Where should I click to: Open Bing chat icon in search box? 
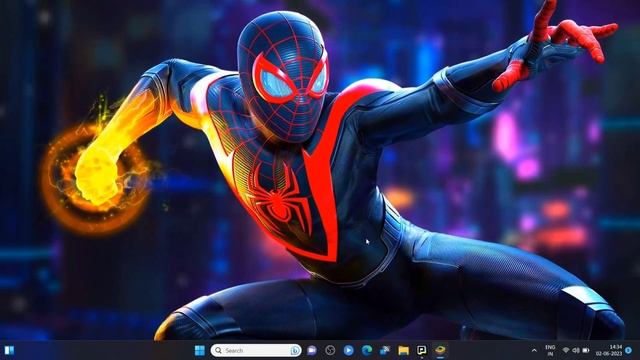(x=295, y=351)
